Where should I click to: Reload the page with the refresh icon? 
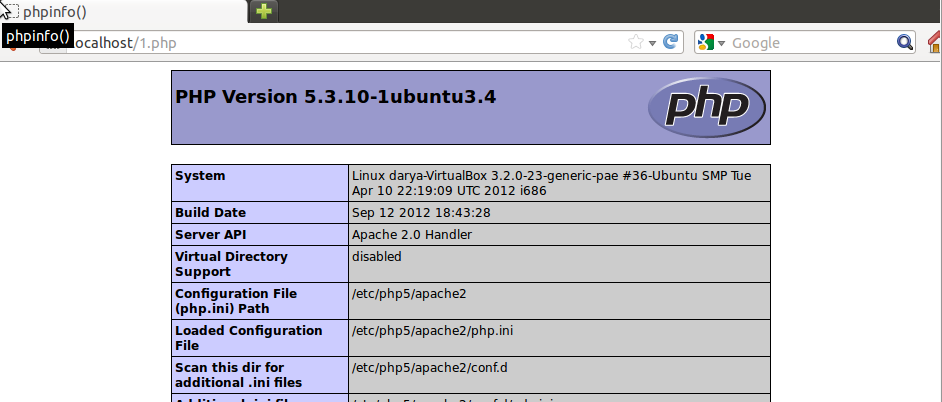point(670,42)
